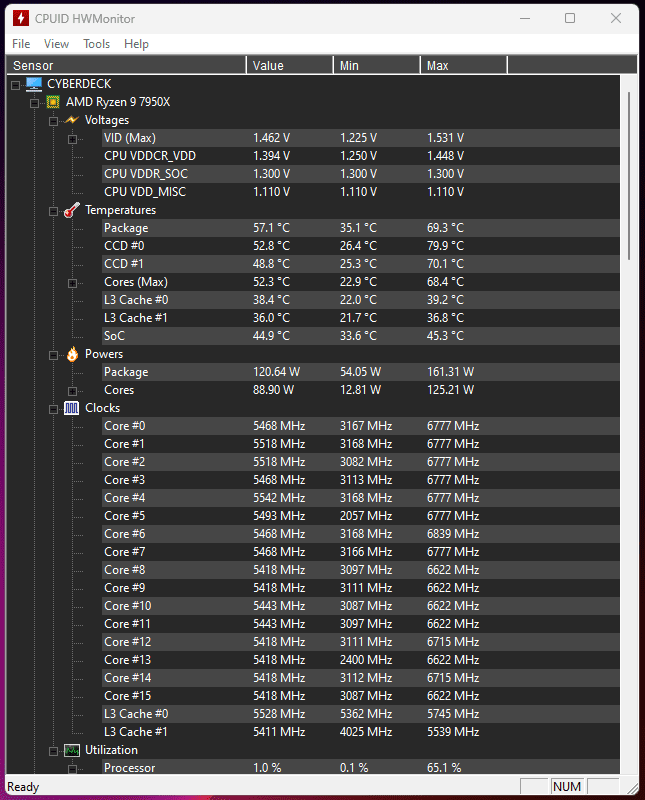Screen dimensions: 645x800
Task: Select the Core #15 clock row
Action: pos(361,696)
